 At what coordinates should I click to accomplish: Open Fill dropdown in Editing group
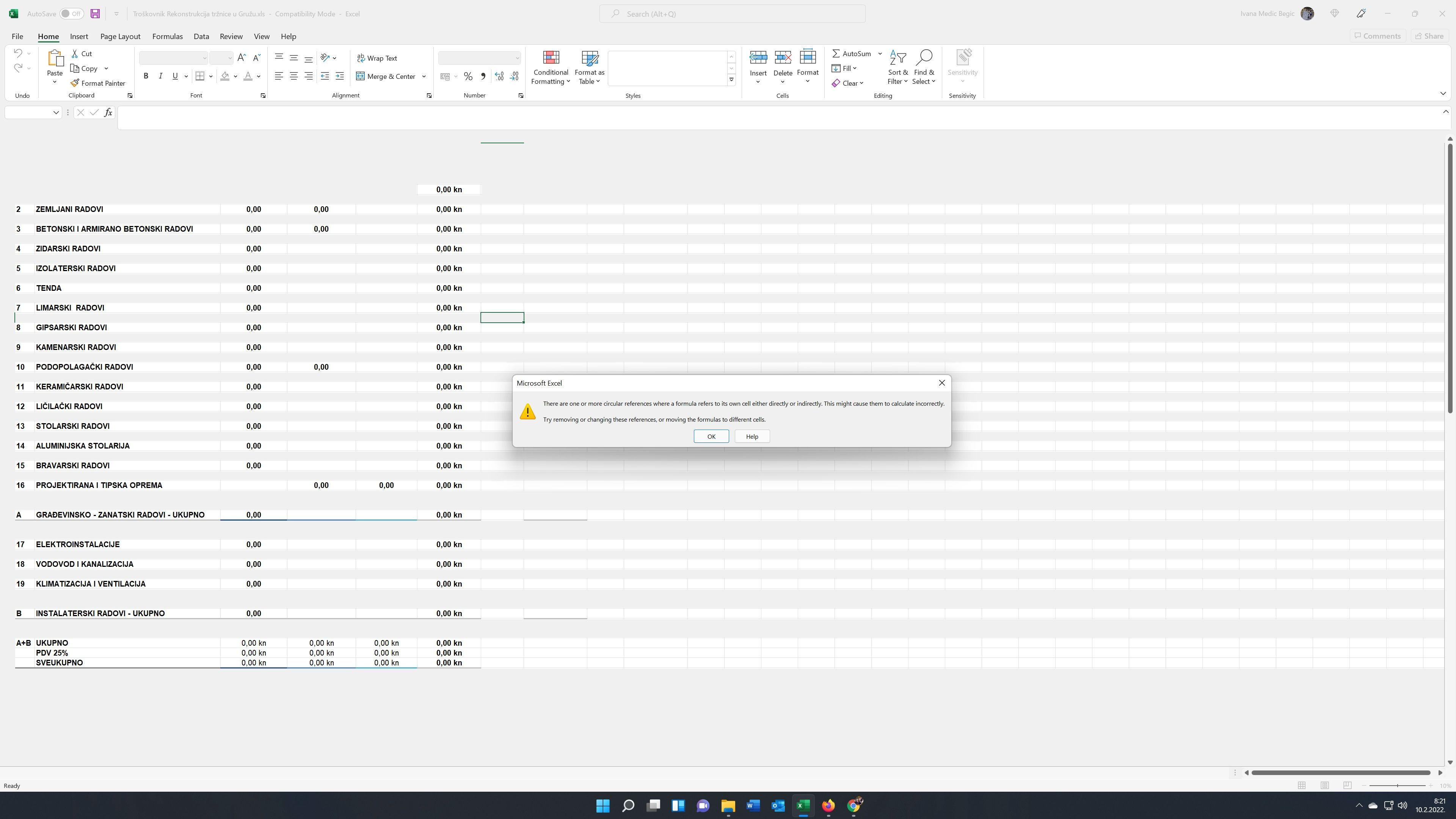point(844,68)
